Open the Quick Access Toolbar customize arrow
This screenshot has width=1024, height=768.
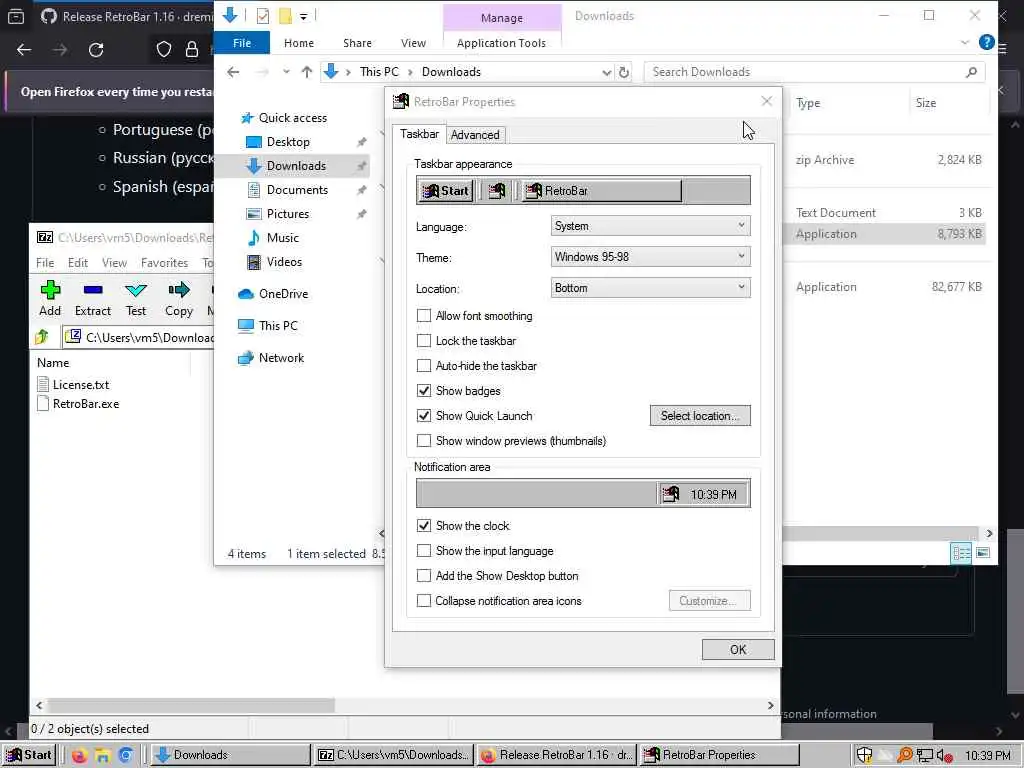coord(304,16)
